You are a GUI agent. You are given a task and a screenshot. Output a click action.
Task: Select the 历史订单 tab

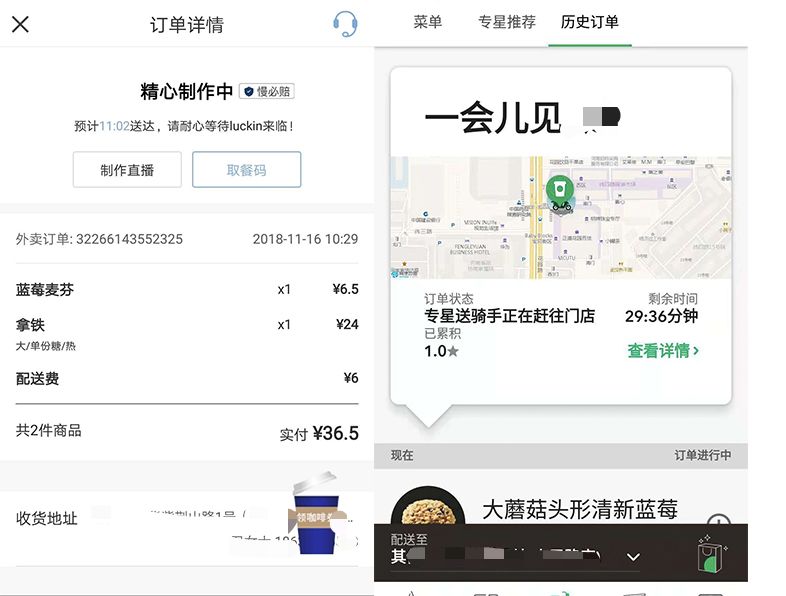(x=589, y=22)
